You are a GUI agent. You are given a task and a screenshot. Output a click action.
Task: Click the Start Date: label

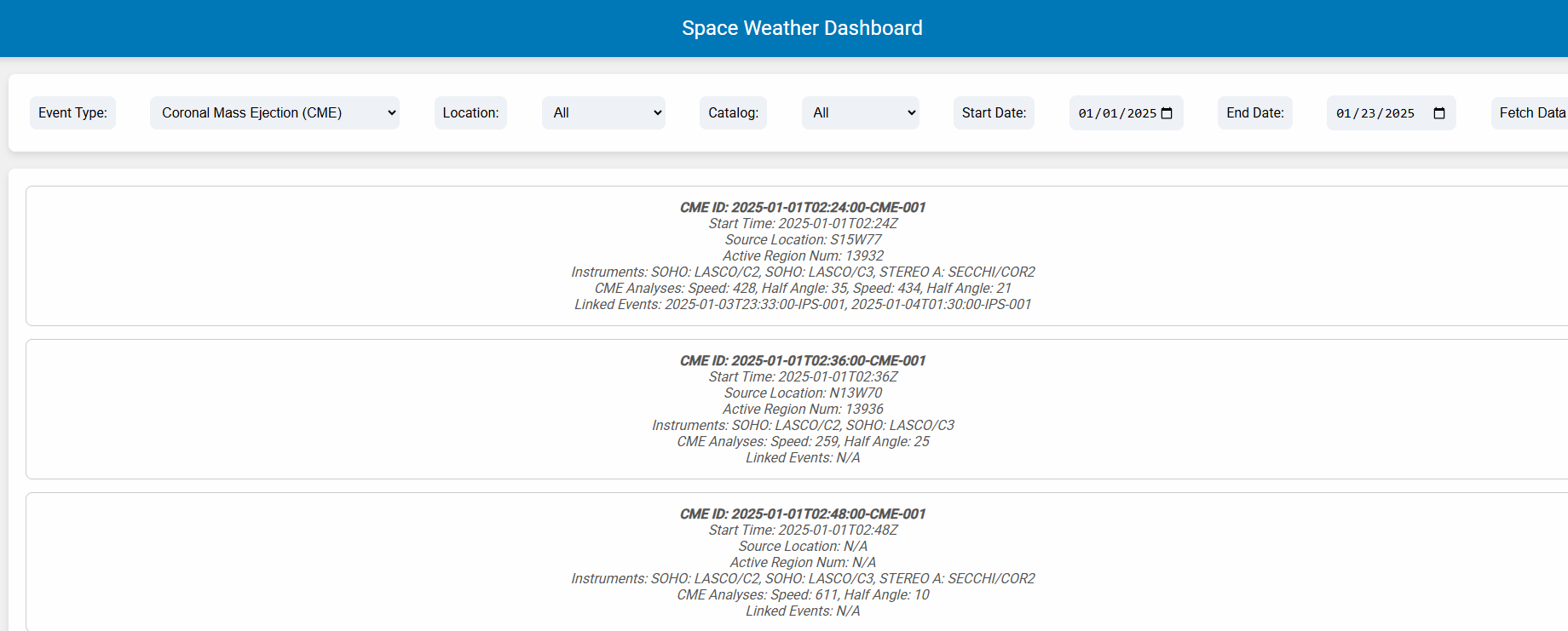pos(994,112)
